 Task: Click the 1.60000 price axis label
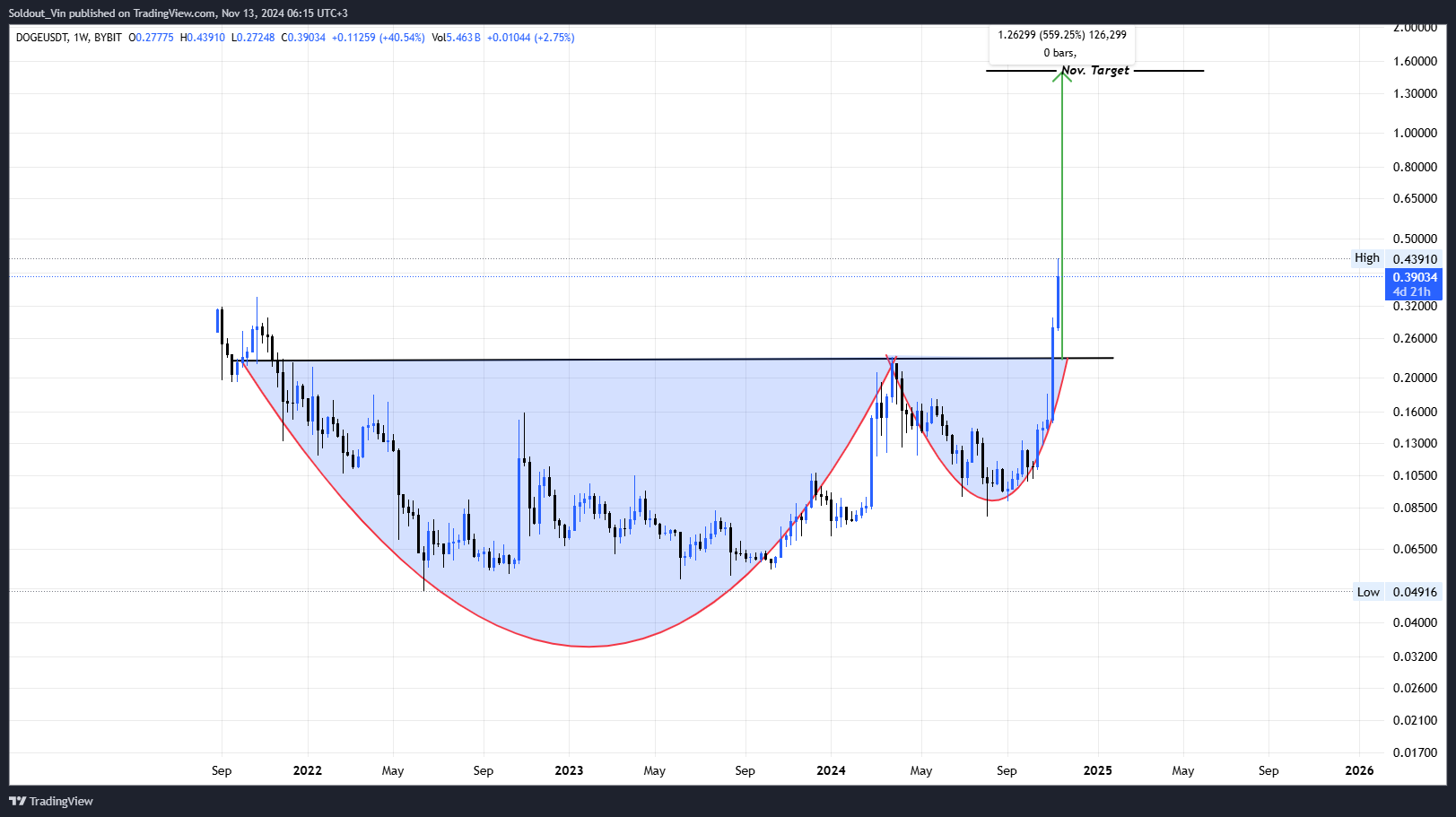coord(1415,61)
